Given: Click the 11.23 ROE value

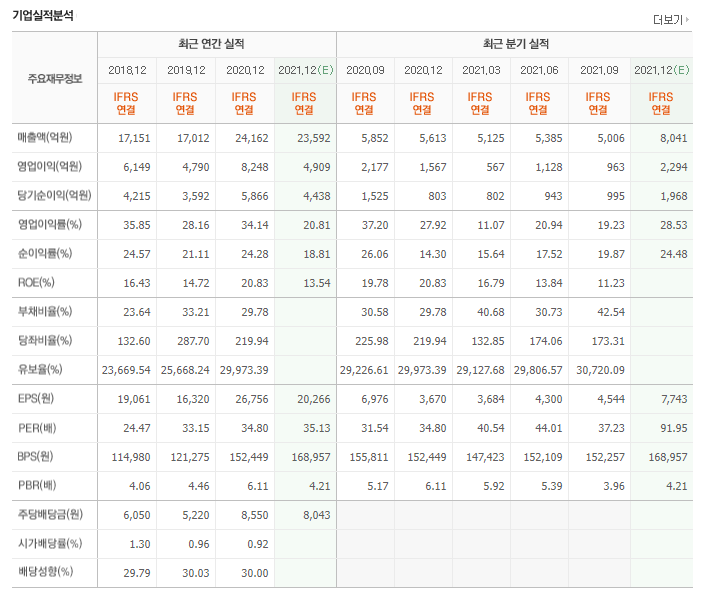Looking at the screenshot, I should (611, 283).
